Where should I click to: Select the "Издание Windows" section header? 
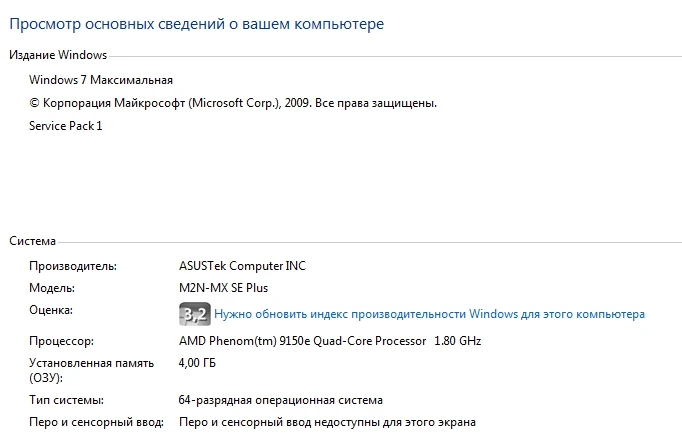pos(58,55)
